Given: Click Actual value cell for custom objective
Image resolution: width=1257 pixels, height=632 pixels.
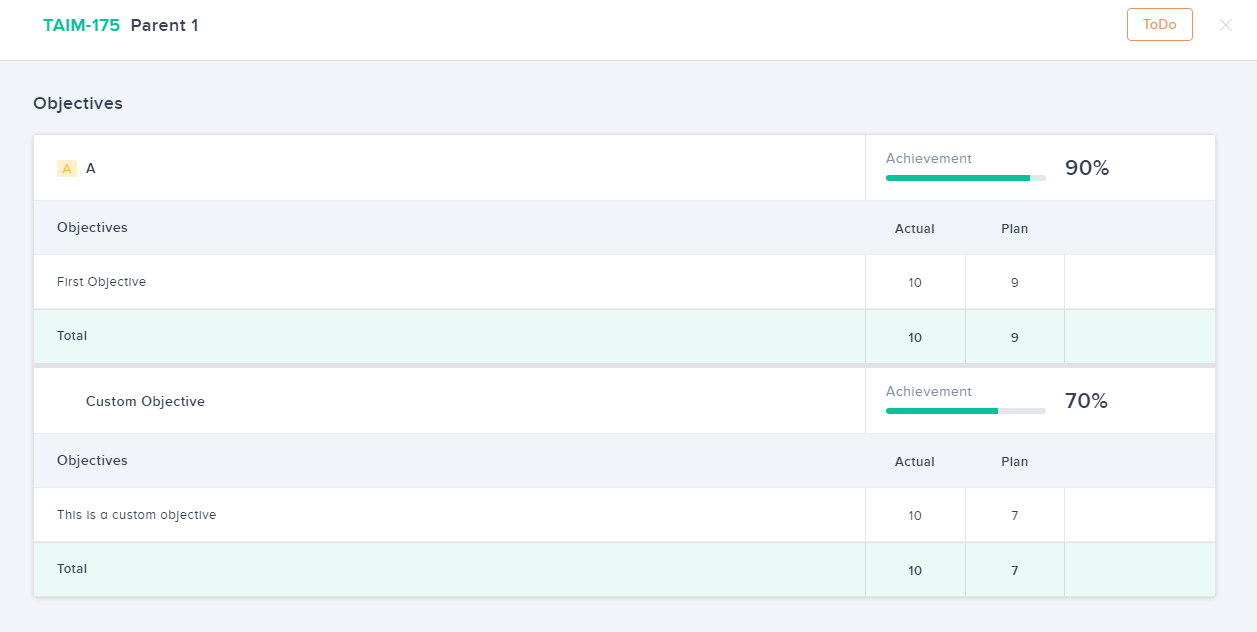Looking at the screenshot, I should [915, 516].
